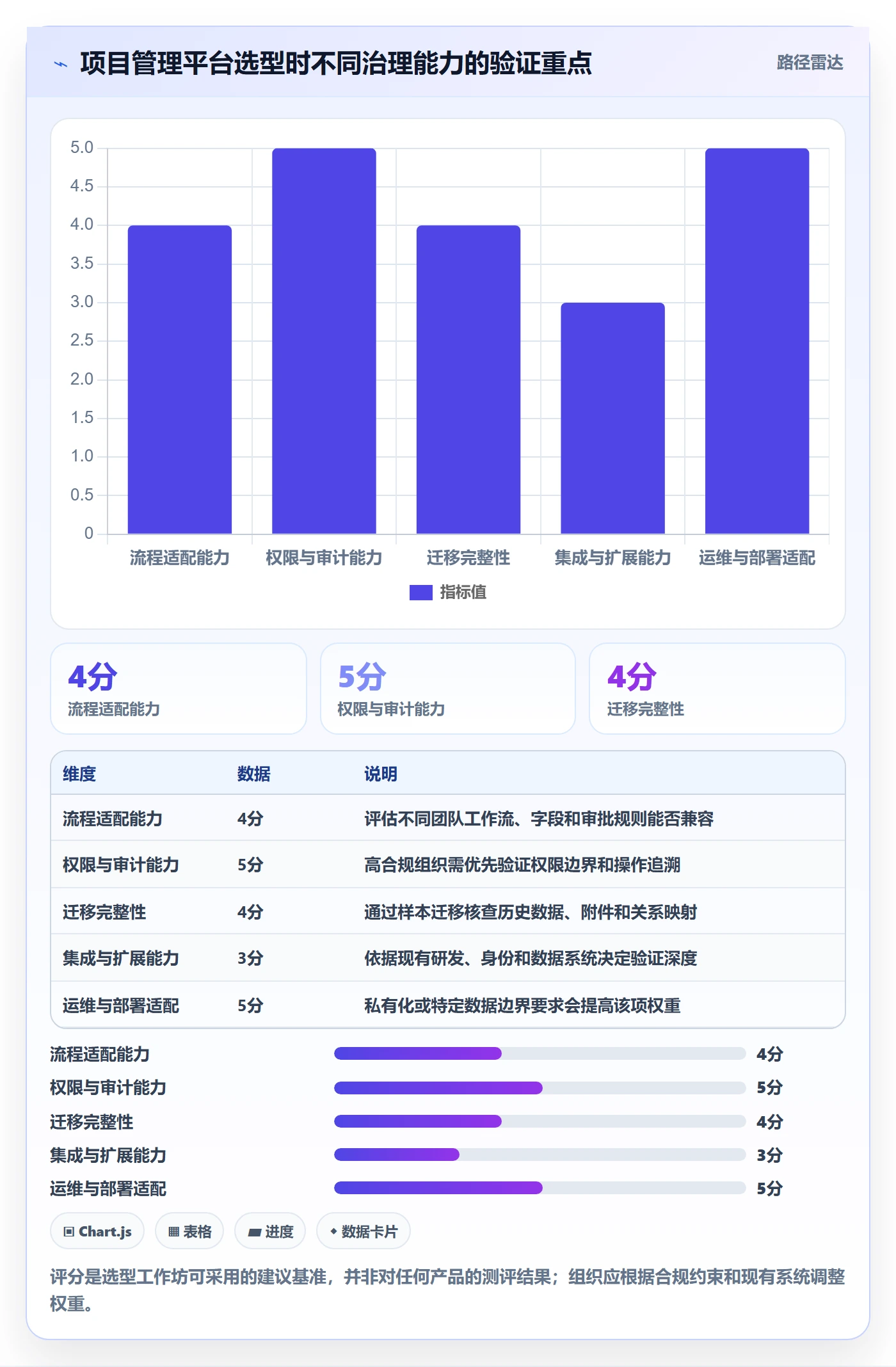Click the 集成与扩展能力 x-axis label under the chart
The height and width of the screenshot is (1367, 896).
tap(612, 557)
